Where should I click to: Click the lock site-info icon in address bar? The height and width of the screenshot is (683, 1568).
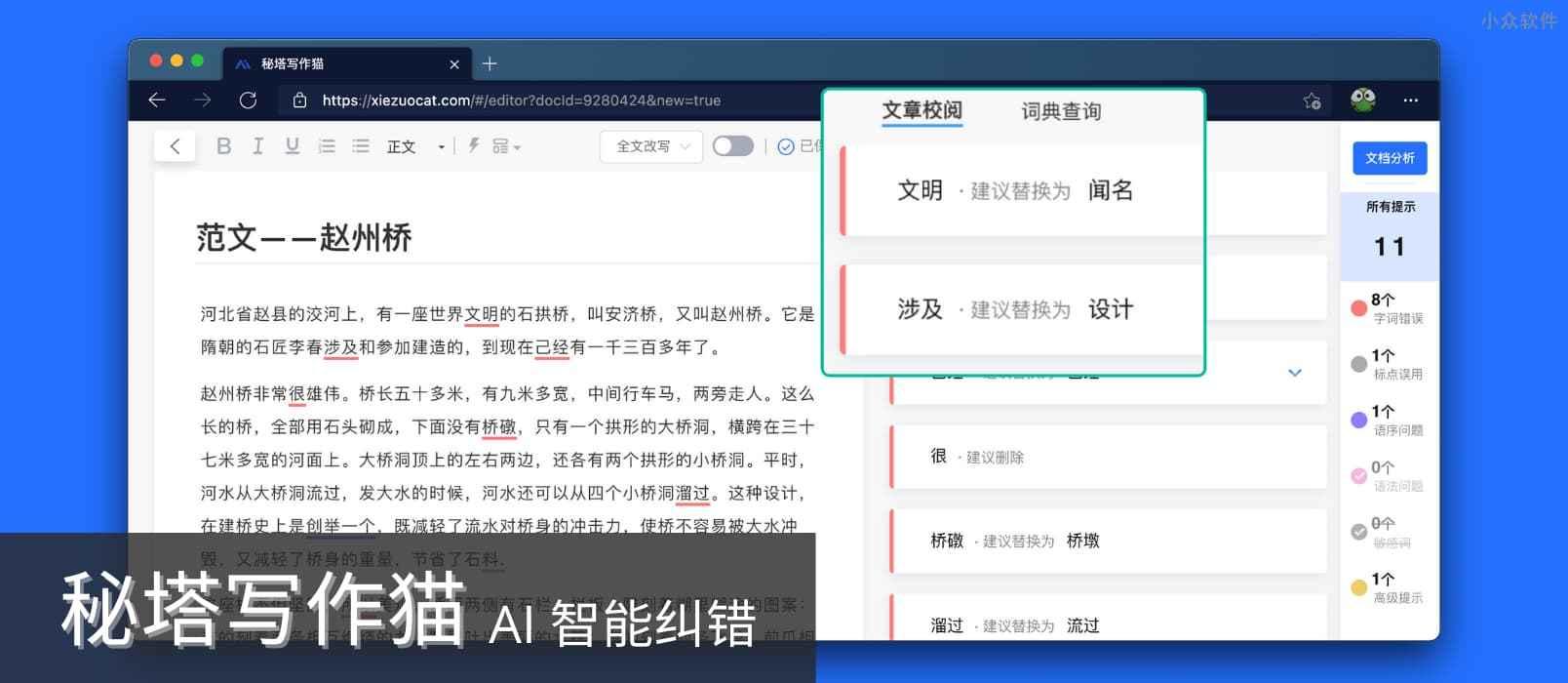point(299,100)
